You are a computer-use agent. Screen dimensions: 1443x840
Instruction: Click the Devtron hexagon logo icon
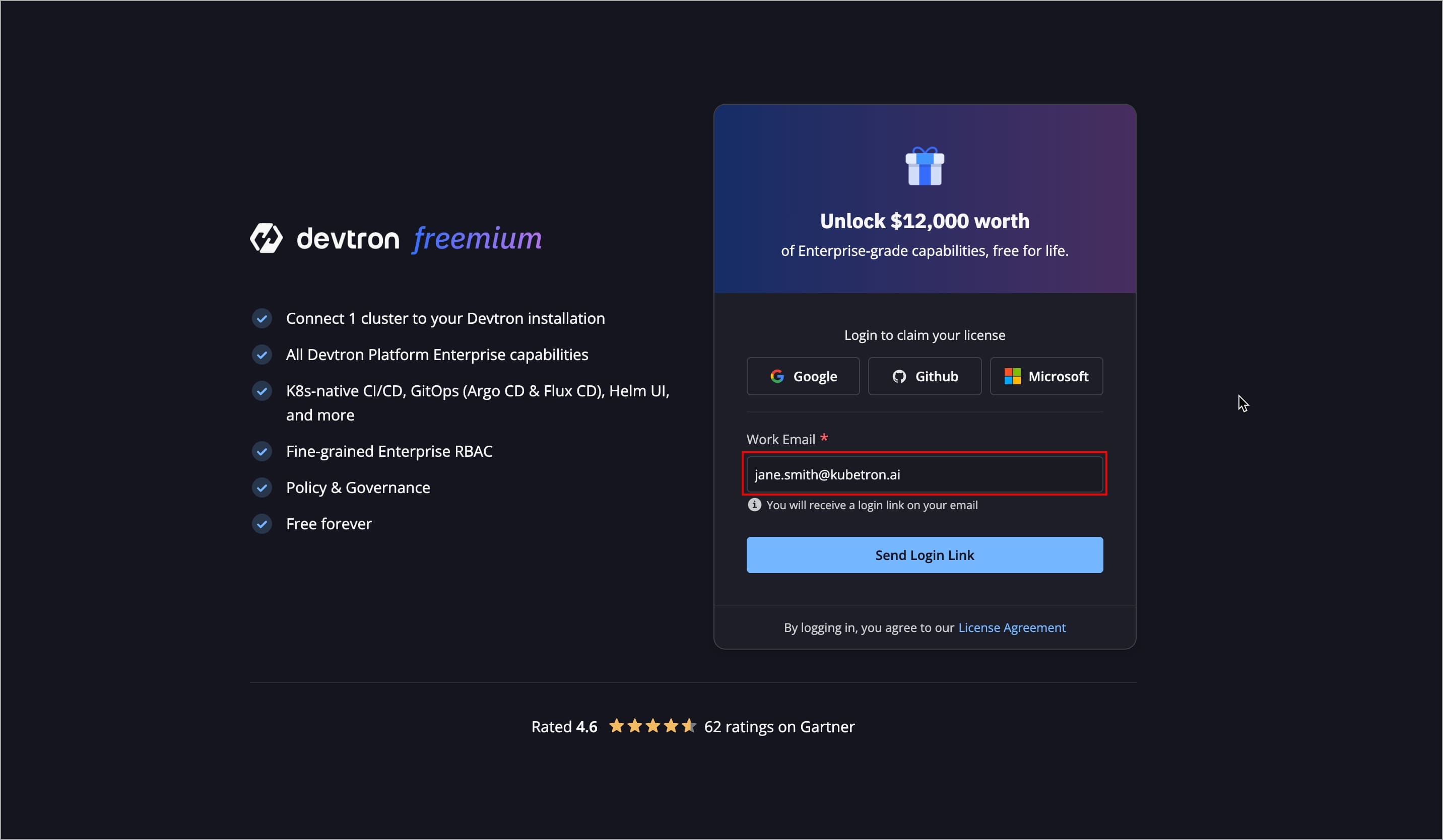tap(266, 238)
